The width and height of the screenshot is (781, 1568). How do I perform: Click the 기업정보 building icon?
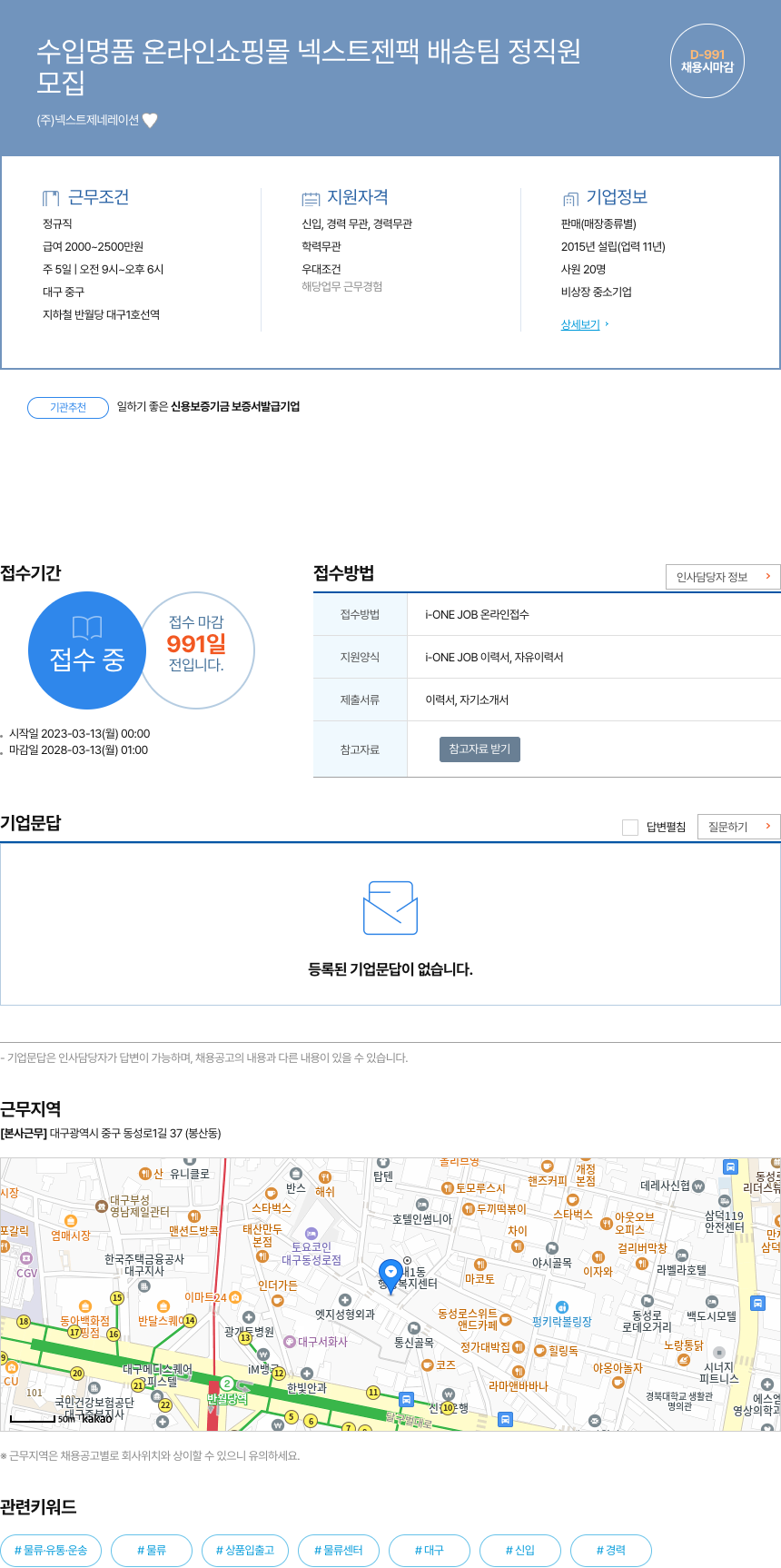coord(570,198)
